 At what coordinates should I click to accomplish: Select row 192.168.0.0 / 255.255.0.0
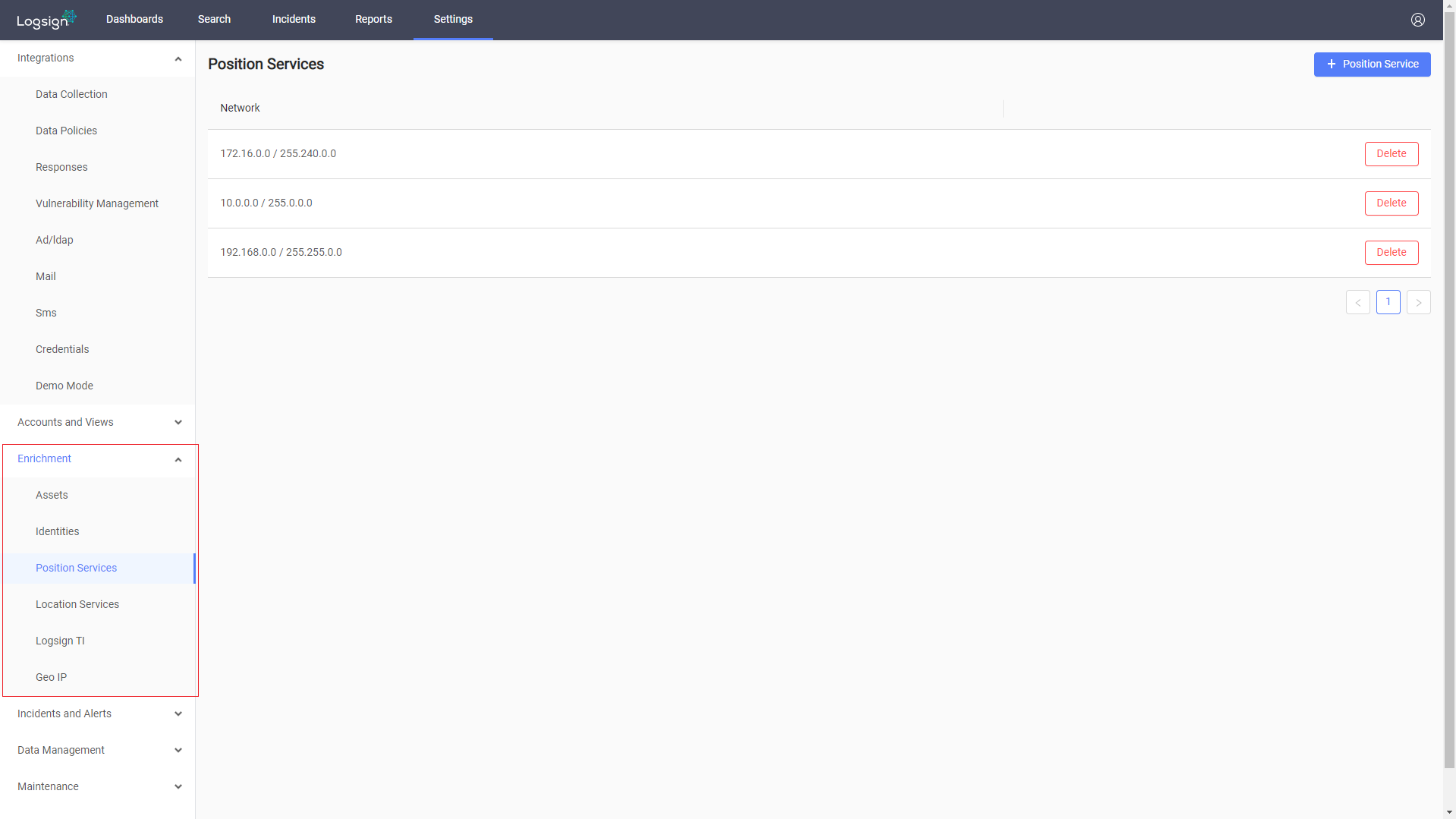(x=819, y=253)
